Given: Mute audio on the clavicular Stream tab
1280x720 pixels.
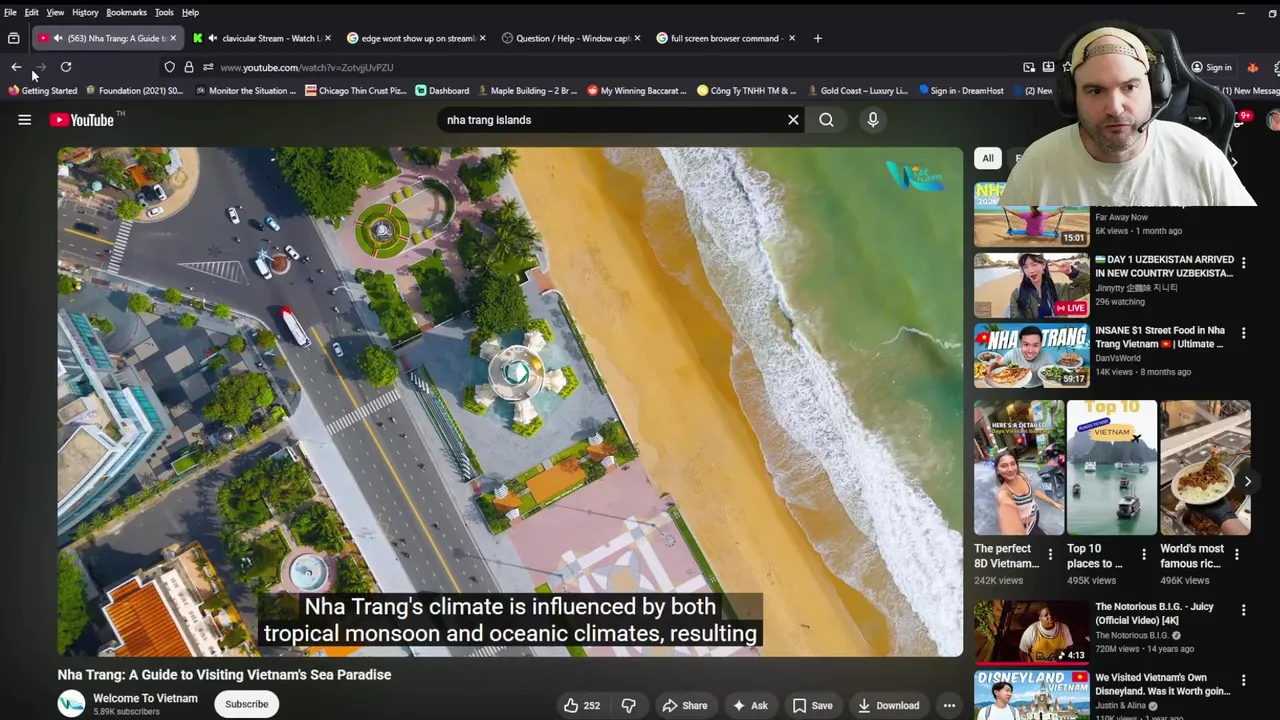Looking at the screenshot, I should 213,38.
